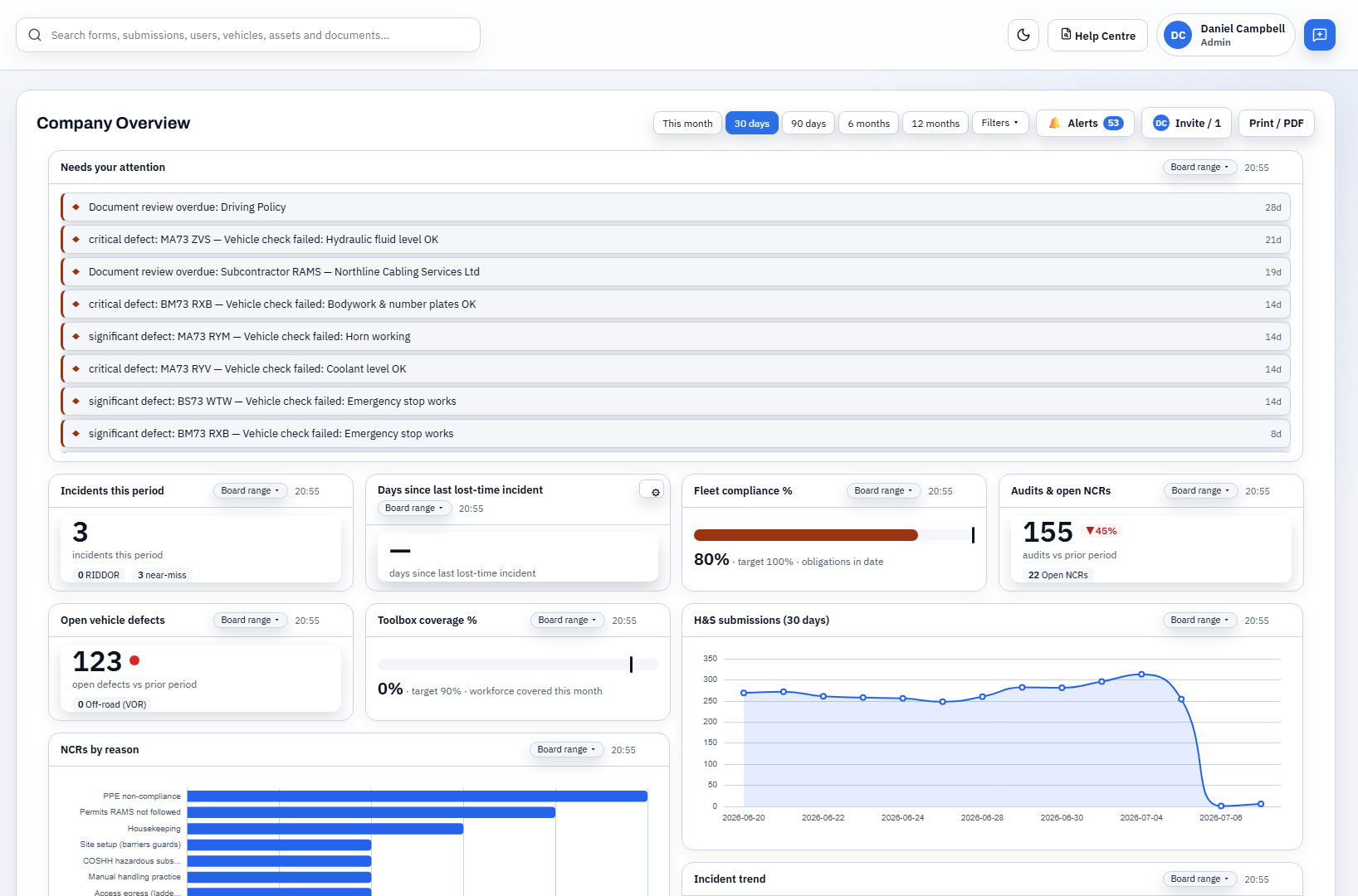Screen dimensions: 1358x896
Task: Click the PPE non-compliance bar
Action: point(417,796)
